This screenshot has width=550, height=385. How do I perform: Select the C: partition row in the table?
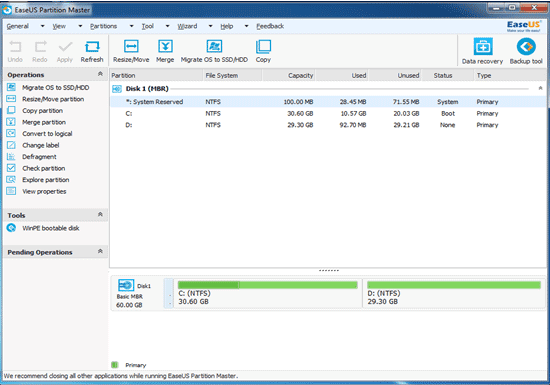coord(328,113)
